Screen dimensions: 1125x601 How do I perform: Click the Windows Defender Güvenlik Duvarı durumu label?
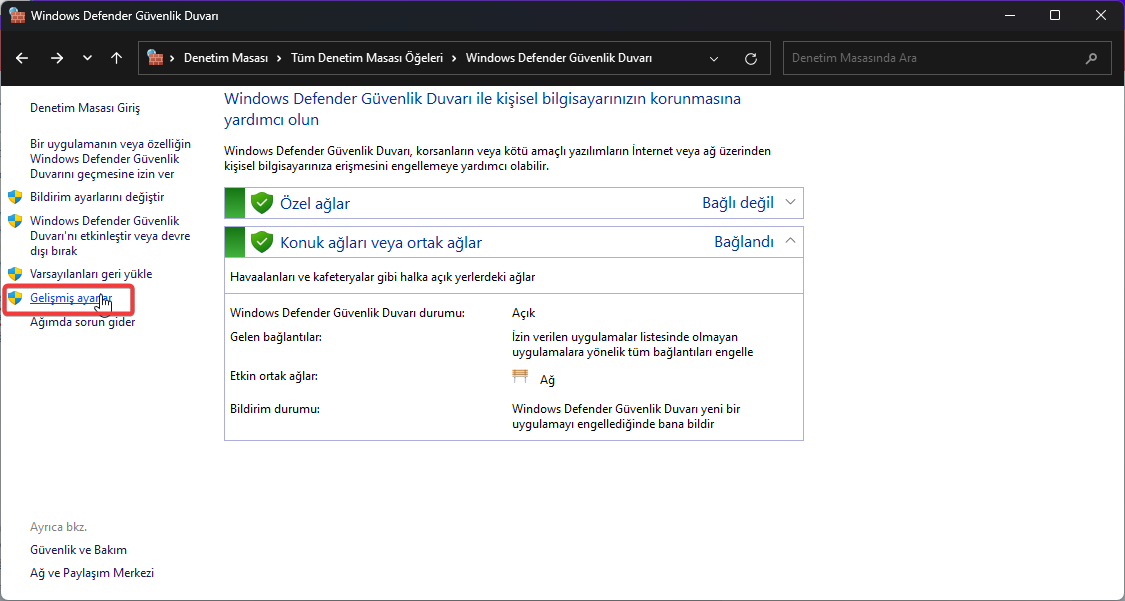[347, 313]
